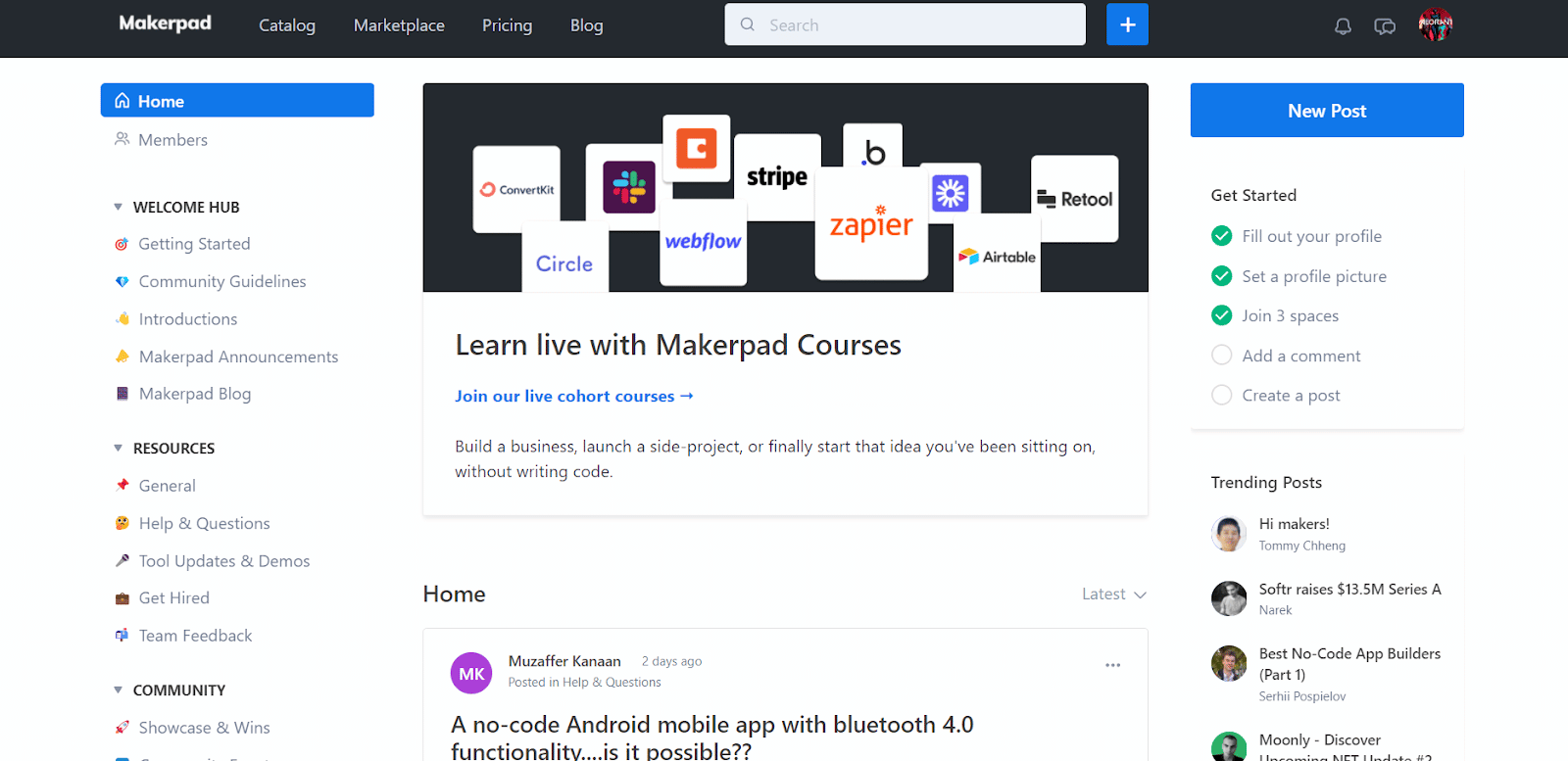Click the Team Feedback mailbox icon
The image size is (1568, 761).
[122, 636]
